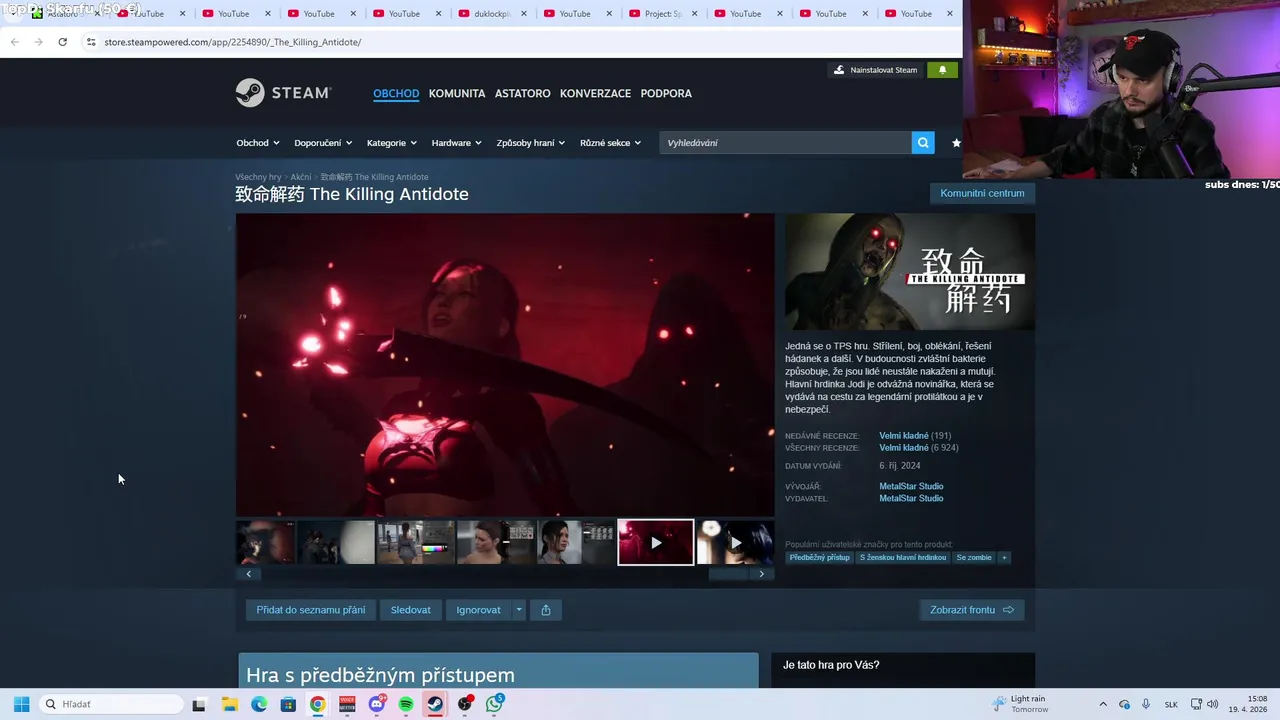Screen dimensions: 1280x720
Task: Show hidden tray icons chevron
Action: [x=1103, y=704]
